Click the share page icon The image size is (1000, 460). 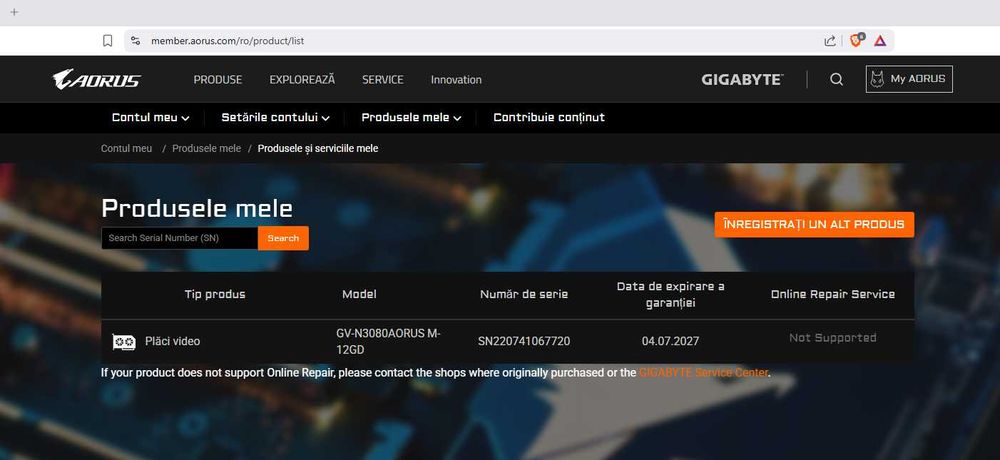coord(830,41)
